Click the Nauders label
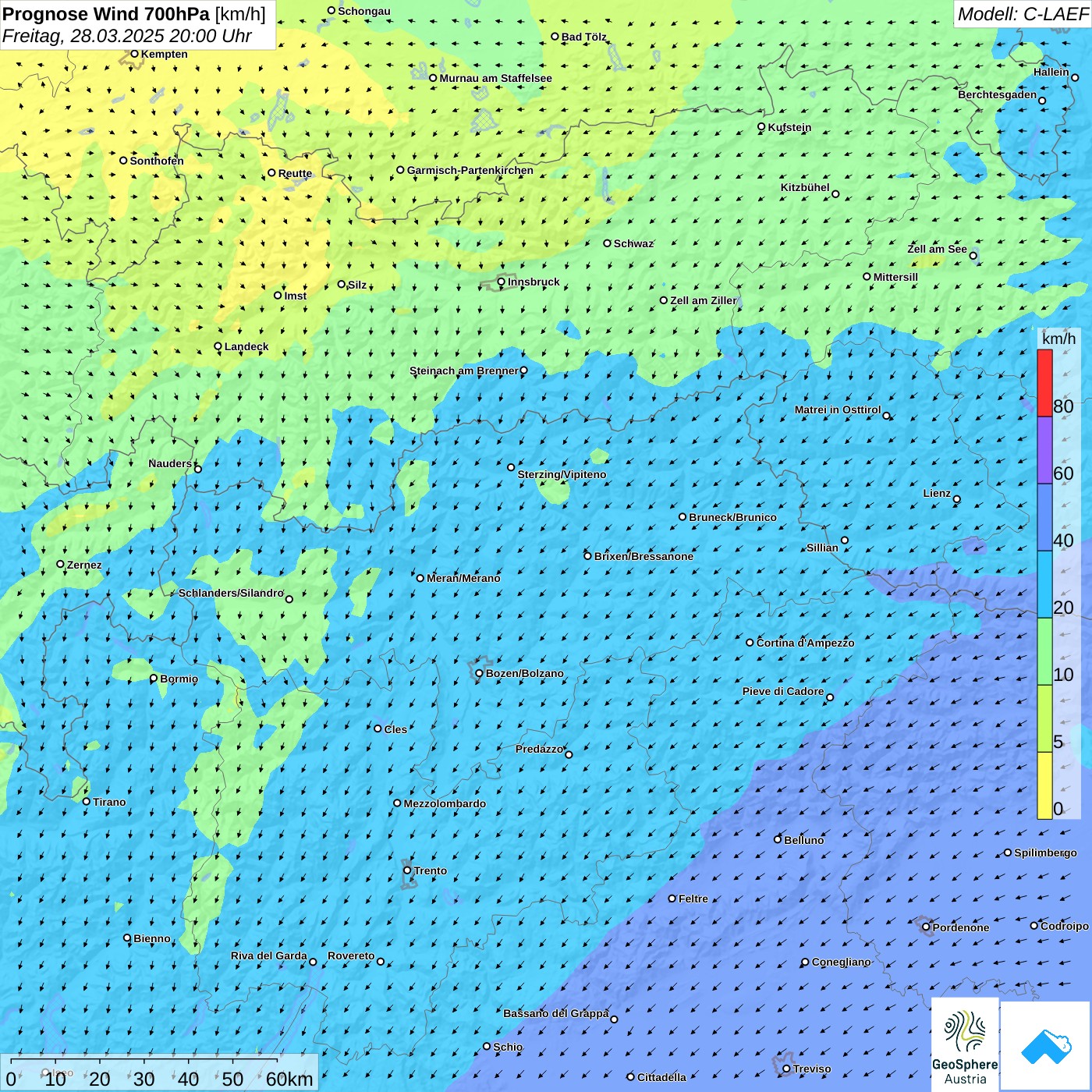This screenshot has height=1092, width=1092. tap(170, 463)
